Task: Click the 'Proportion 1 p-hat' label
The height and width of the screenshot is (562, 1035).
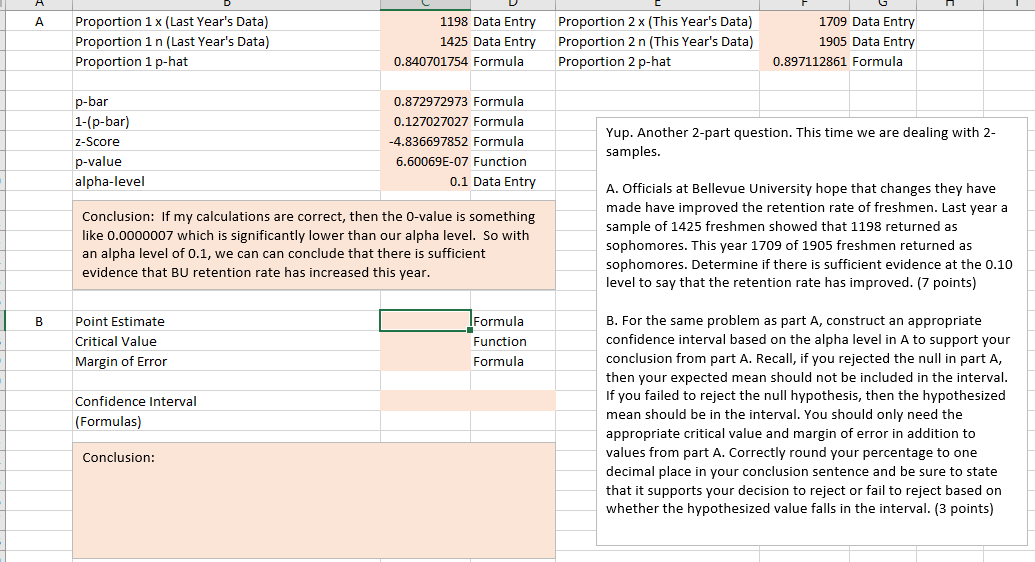Action: pyautogui.click(x=131, y=61)
